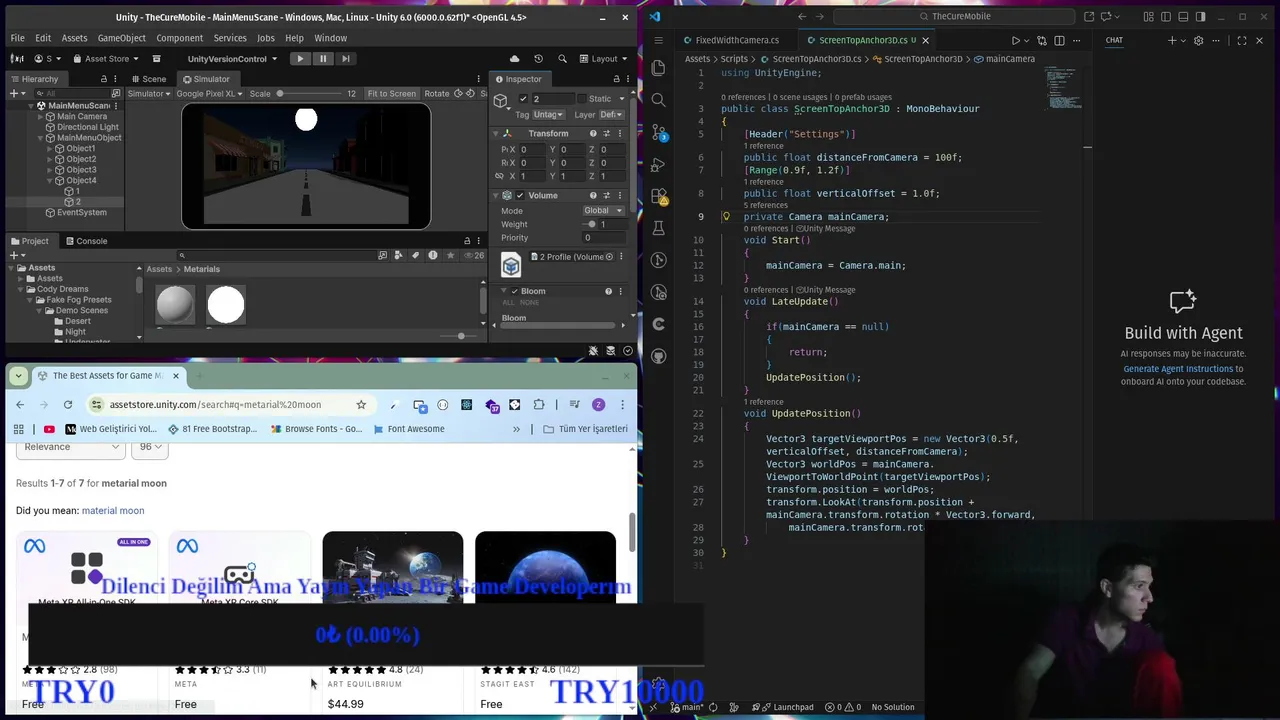Open the Window menu in Unity
1280x720 pixels.
pyautogui.click(x=331, y=38)
